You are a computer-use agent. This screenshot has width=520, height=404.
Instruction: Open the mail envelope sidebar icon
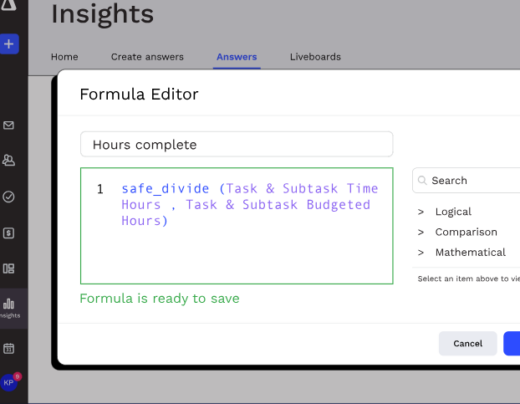tap(9, 125)
